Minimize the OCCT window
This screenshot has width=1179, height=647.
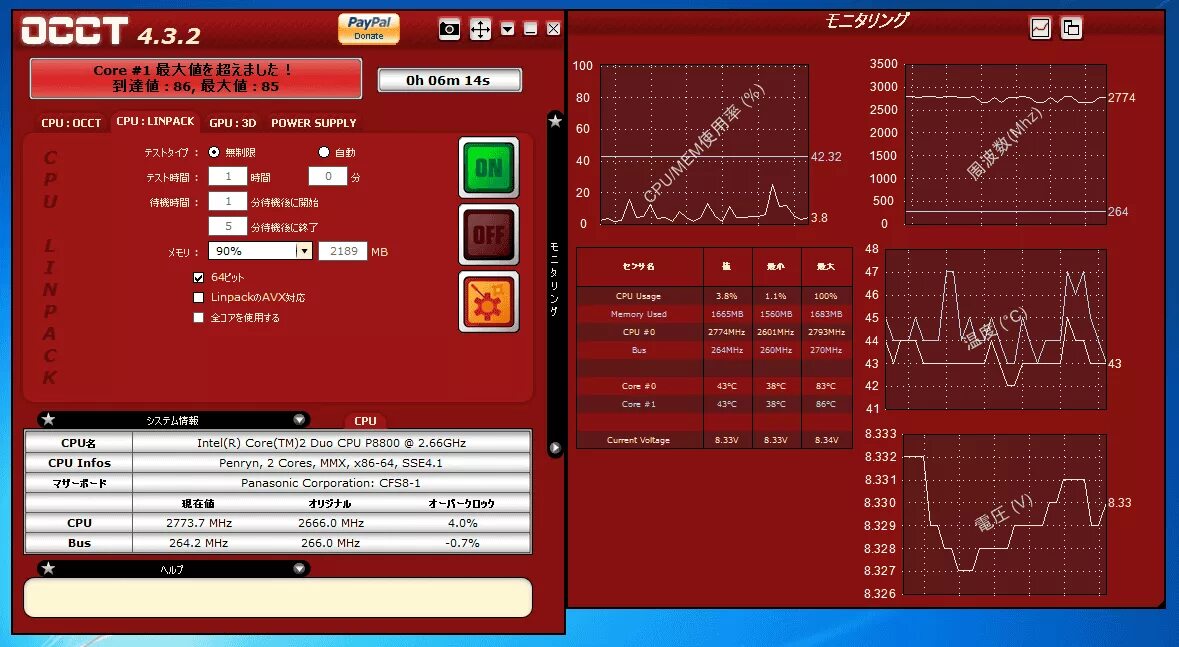(530, 29)
